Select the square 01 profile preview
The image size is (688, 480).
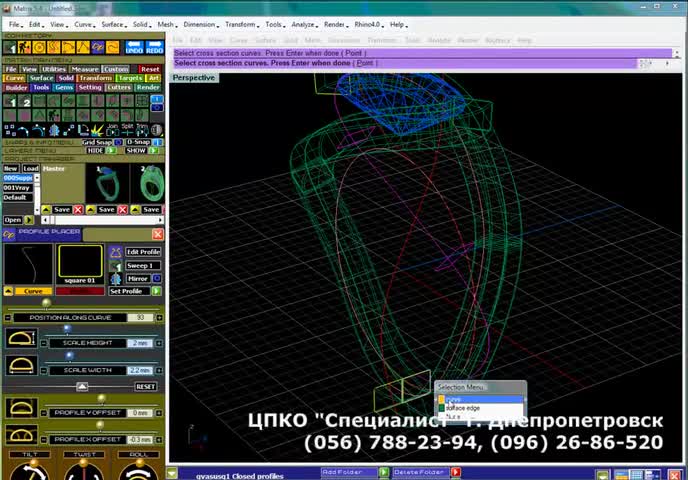80,261
